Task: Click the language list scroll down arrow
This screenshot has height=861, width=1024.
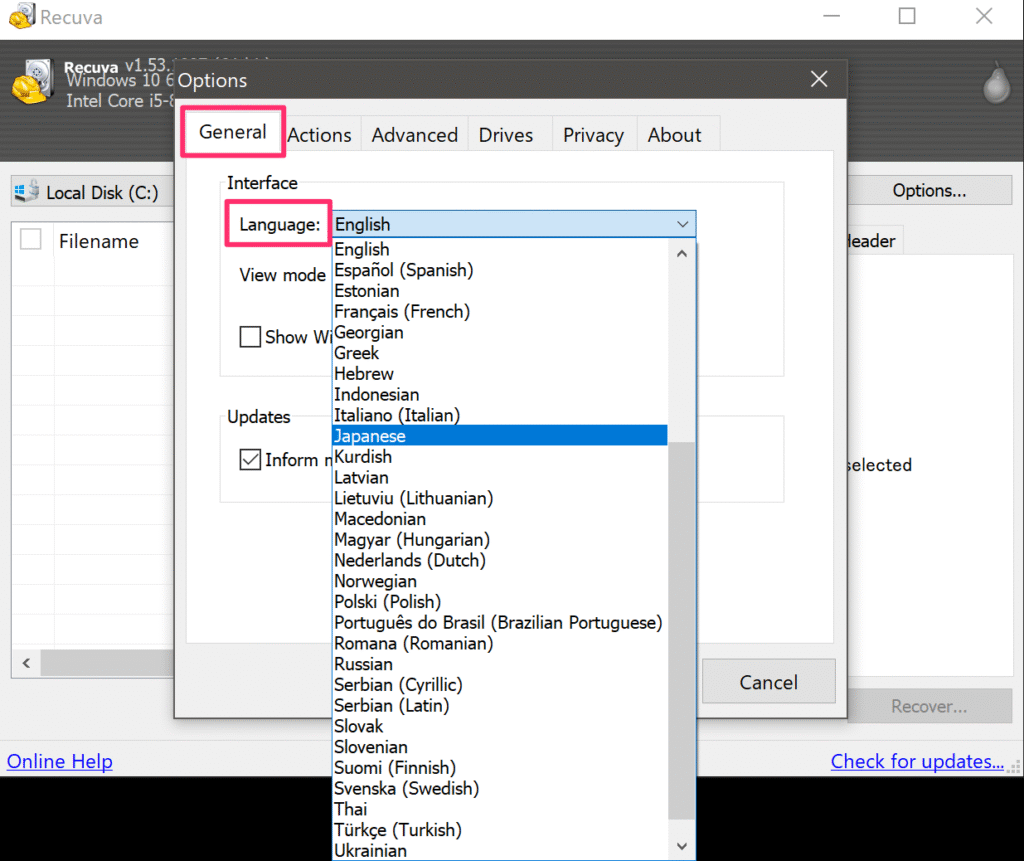Action: coord(682,846)
